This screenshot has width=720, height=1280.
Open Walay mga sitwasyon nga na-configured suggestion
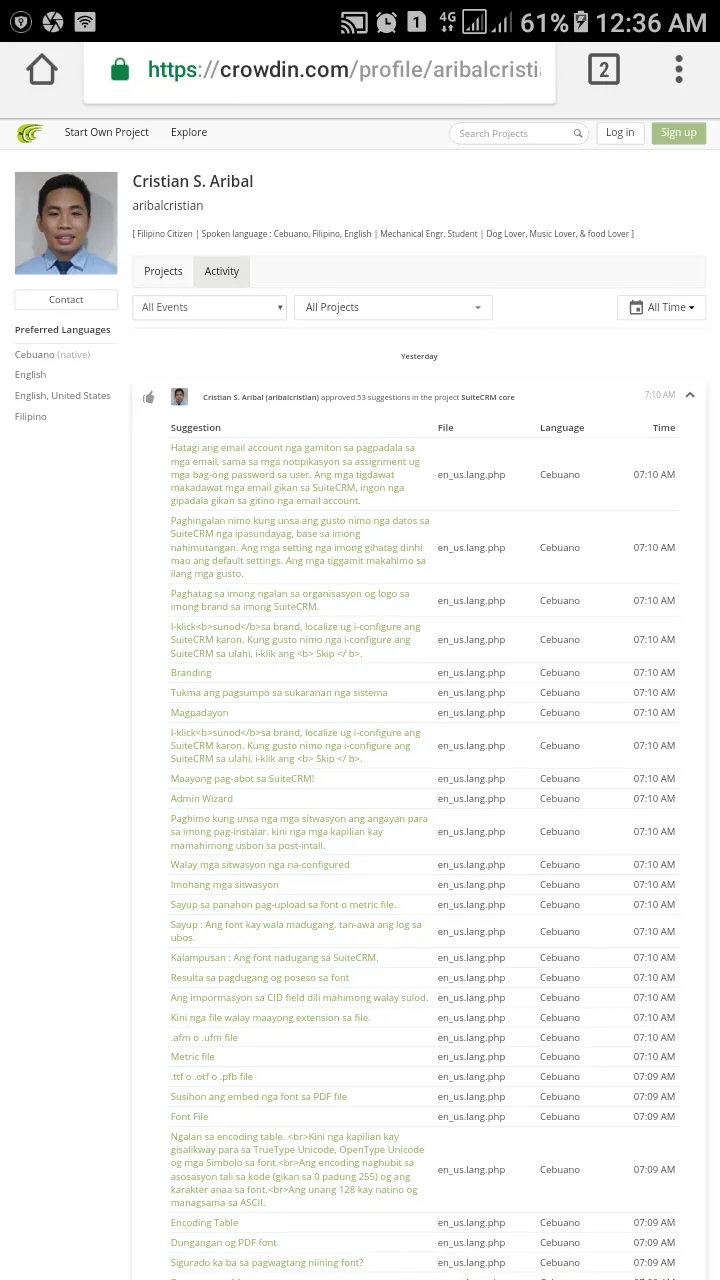[260, 864]
